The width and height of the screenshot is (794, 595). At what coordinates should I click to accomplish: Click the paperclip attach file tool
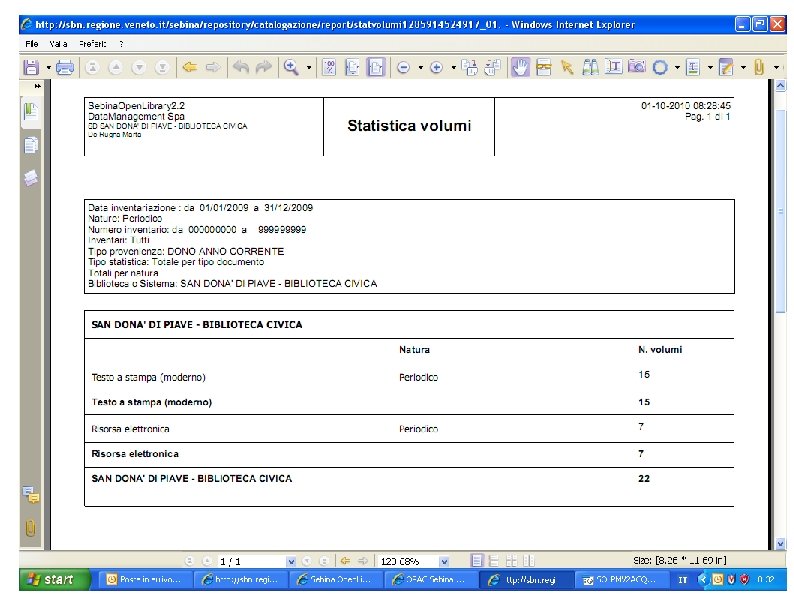(759, 67)
